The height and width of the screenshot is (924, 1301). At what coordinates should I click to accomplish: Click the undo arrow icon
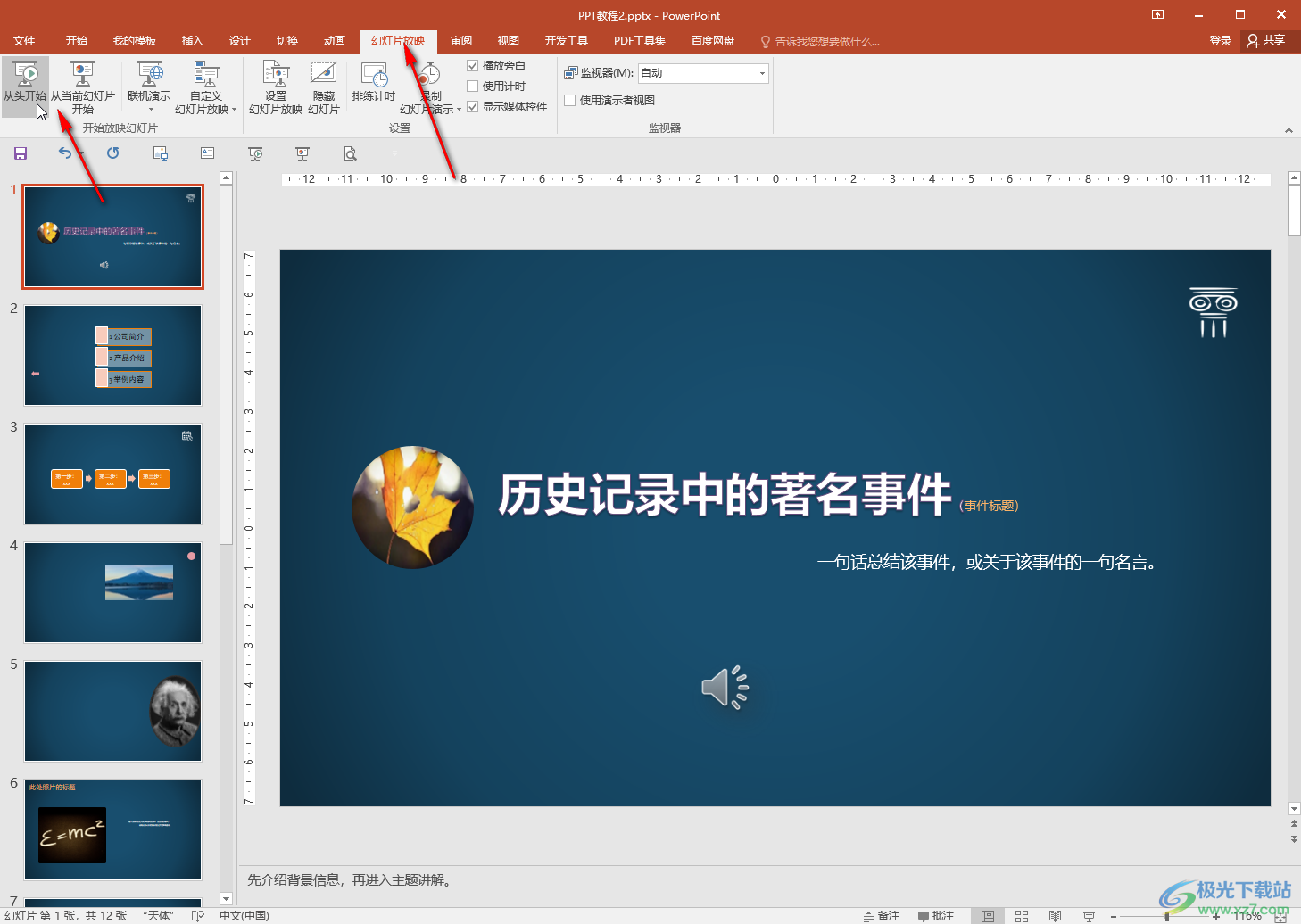[65, 153]
